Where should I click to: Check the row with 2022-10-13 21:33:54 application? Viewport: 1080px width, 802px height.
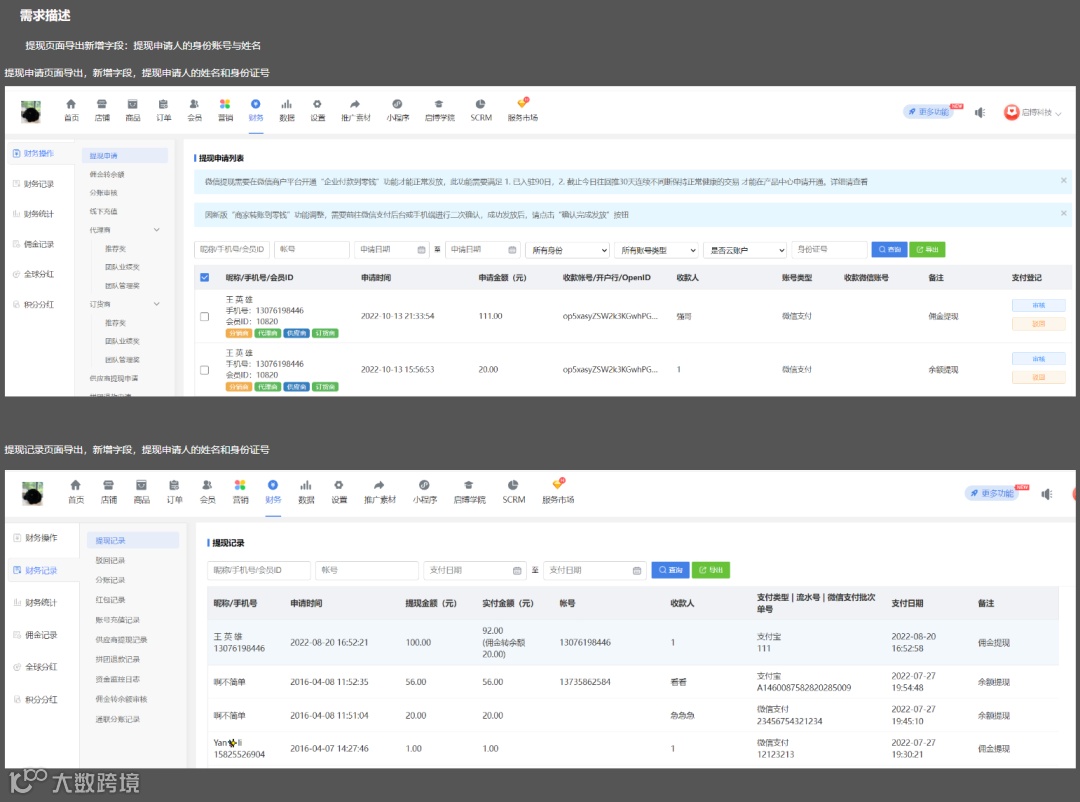pyautogui.click(x=205, y=316)
